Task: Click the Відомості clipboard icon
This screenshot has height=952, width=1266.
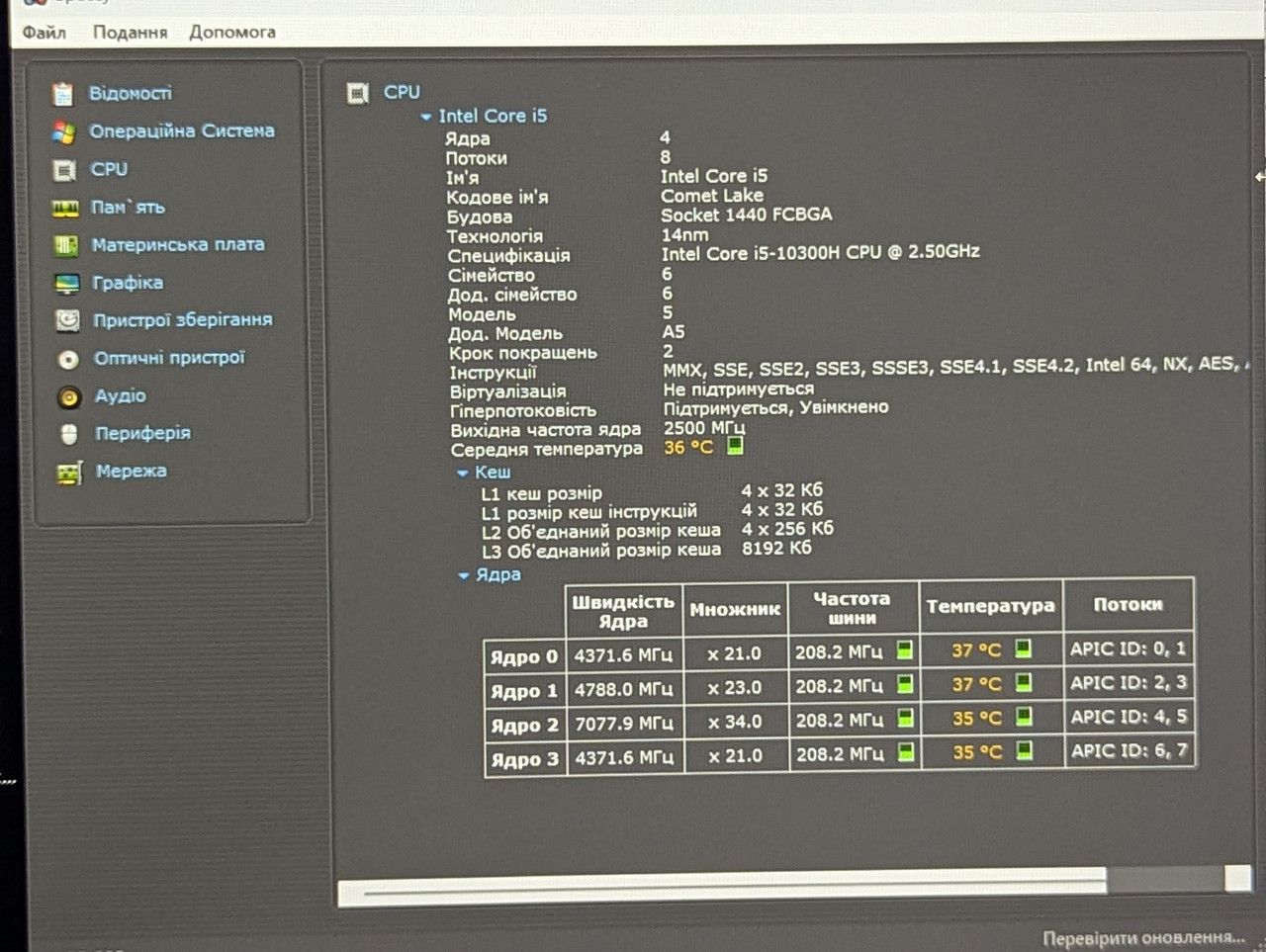Action: [63, 94]
